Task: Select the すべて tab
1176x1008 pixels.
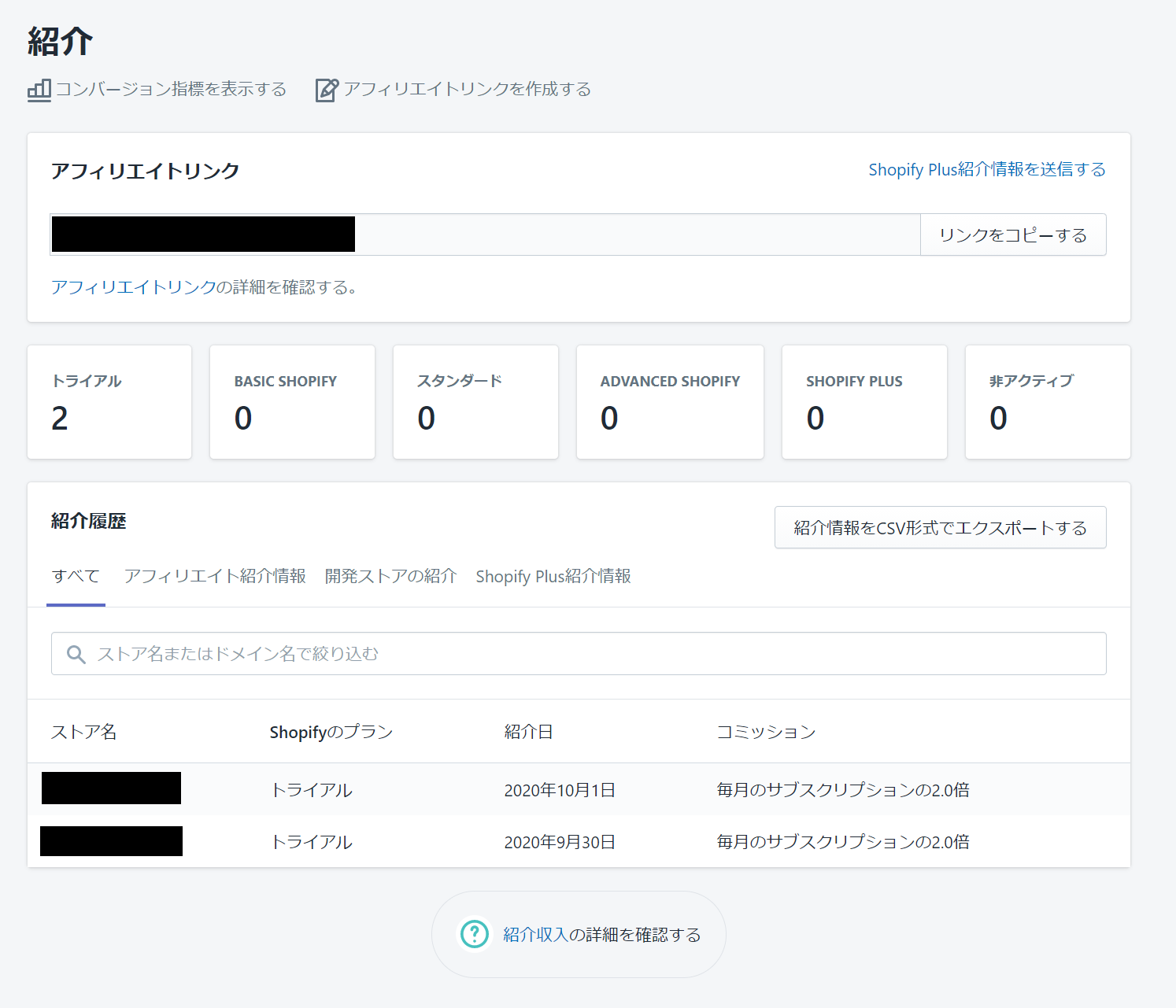Action: (76, 577)
